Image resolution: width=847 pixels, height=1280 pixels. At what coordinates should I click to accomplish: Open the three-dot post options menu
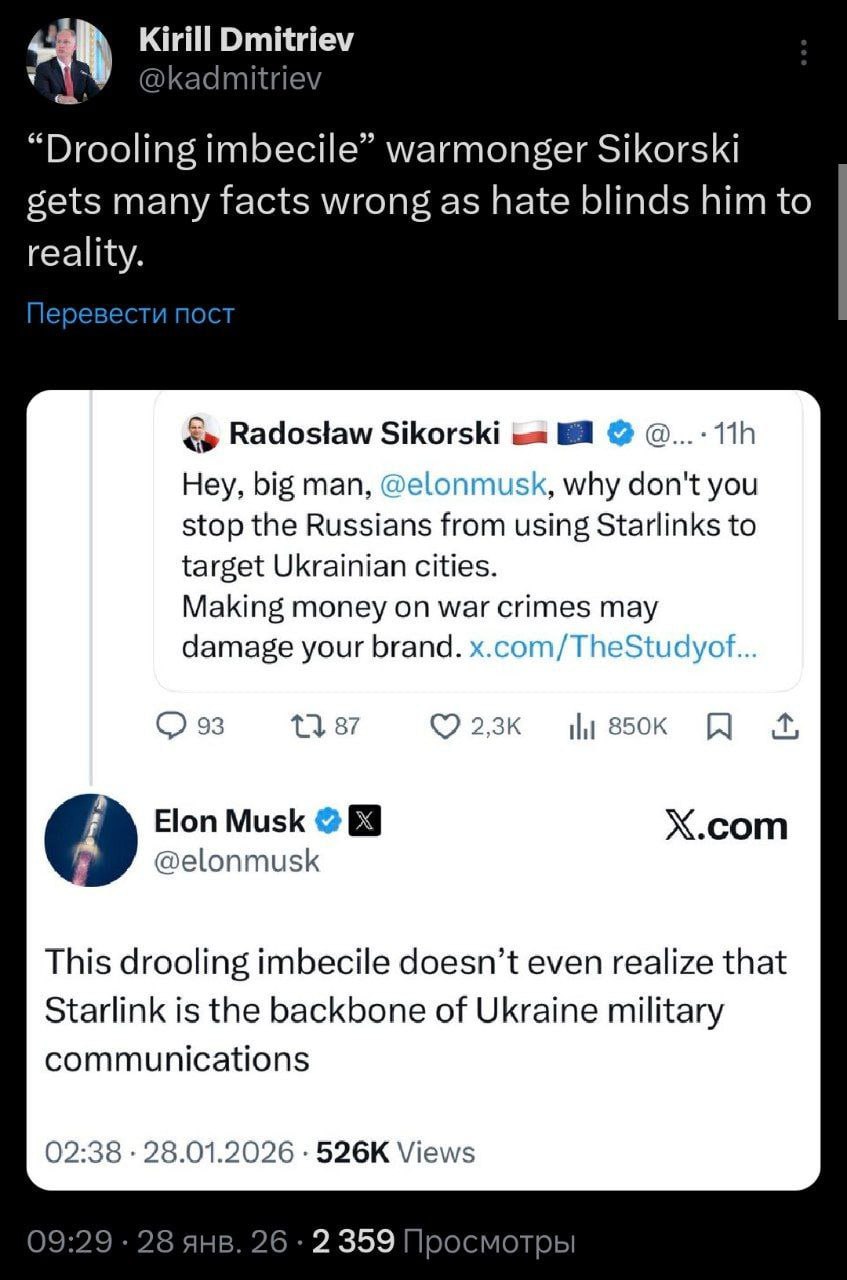point(805,53)
